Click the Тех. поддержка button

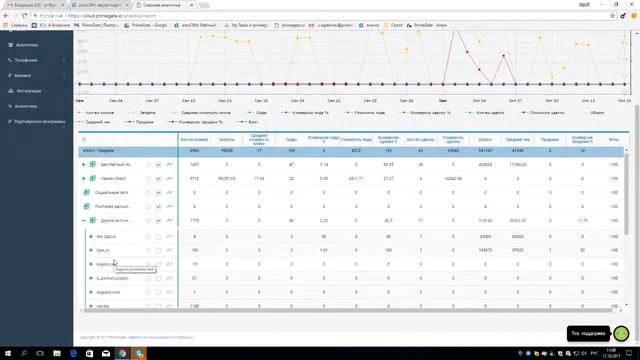coord(588,333)
